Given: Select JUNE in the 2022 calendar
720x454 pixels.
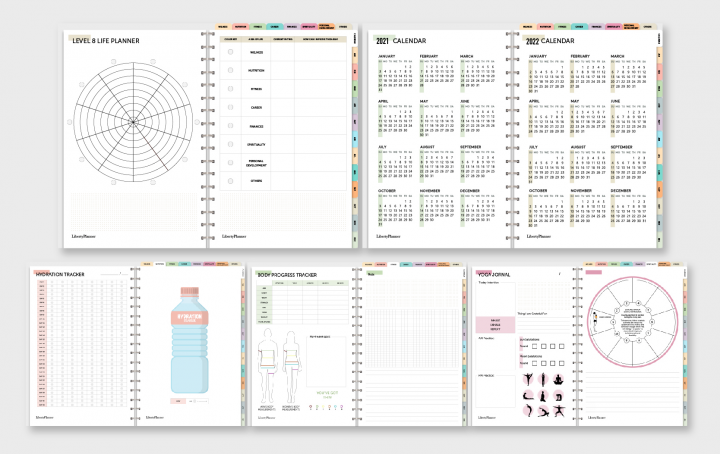Looking at the screenshot, I should [615, 101].
